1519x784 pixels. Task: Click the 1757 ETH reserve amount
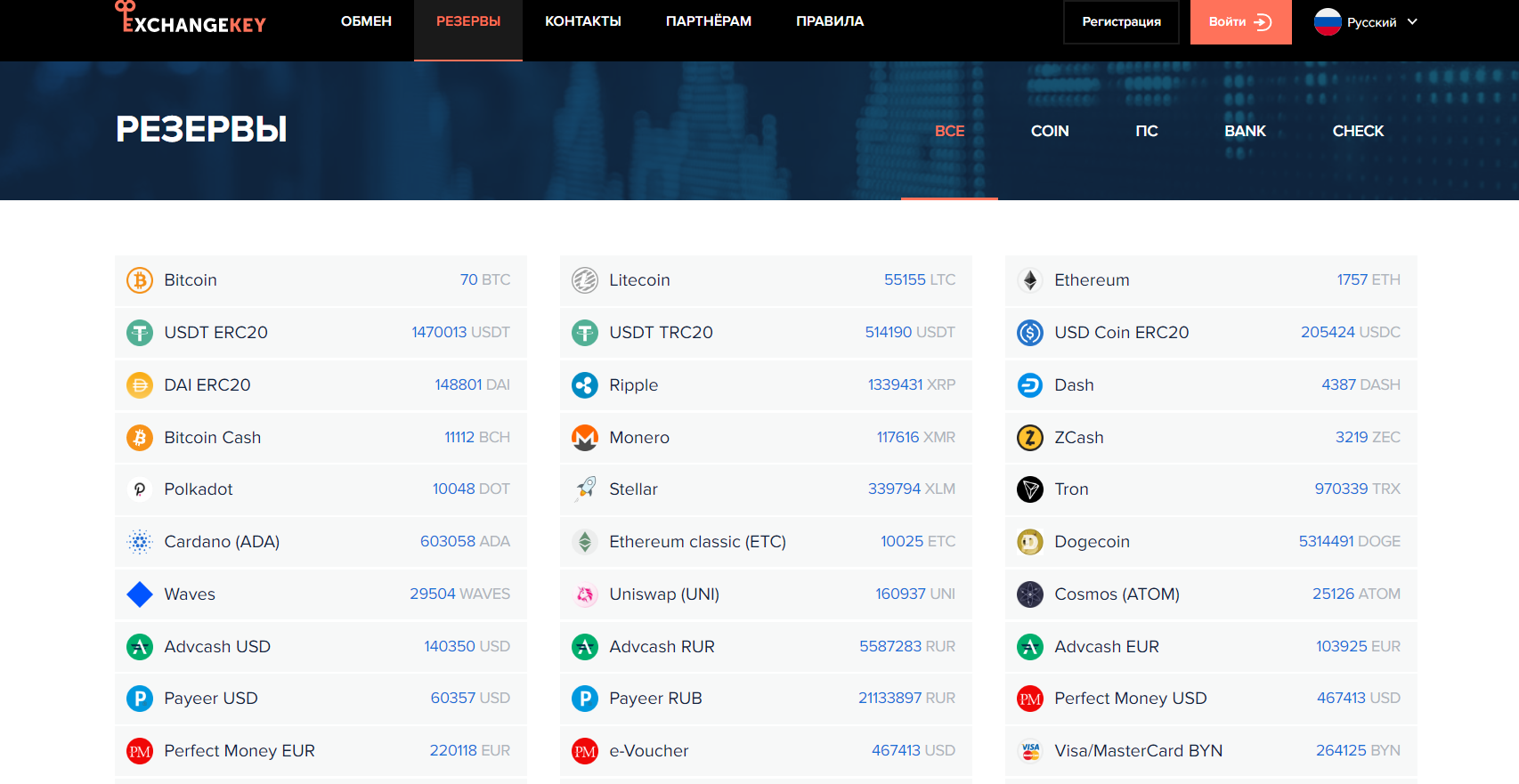tap(1369, 280)
